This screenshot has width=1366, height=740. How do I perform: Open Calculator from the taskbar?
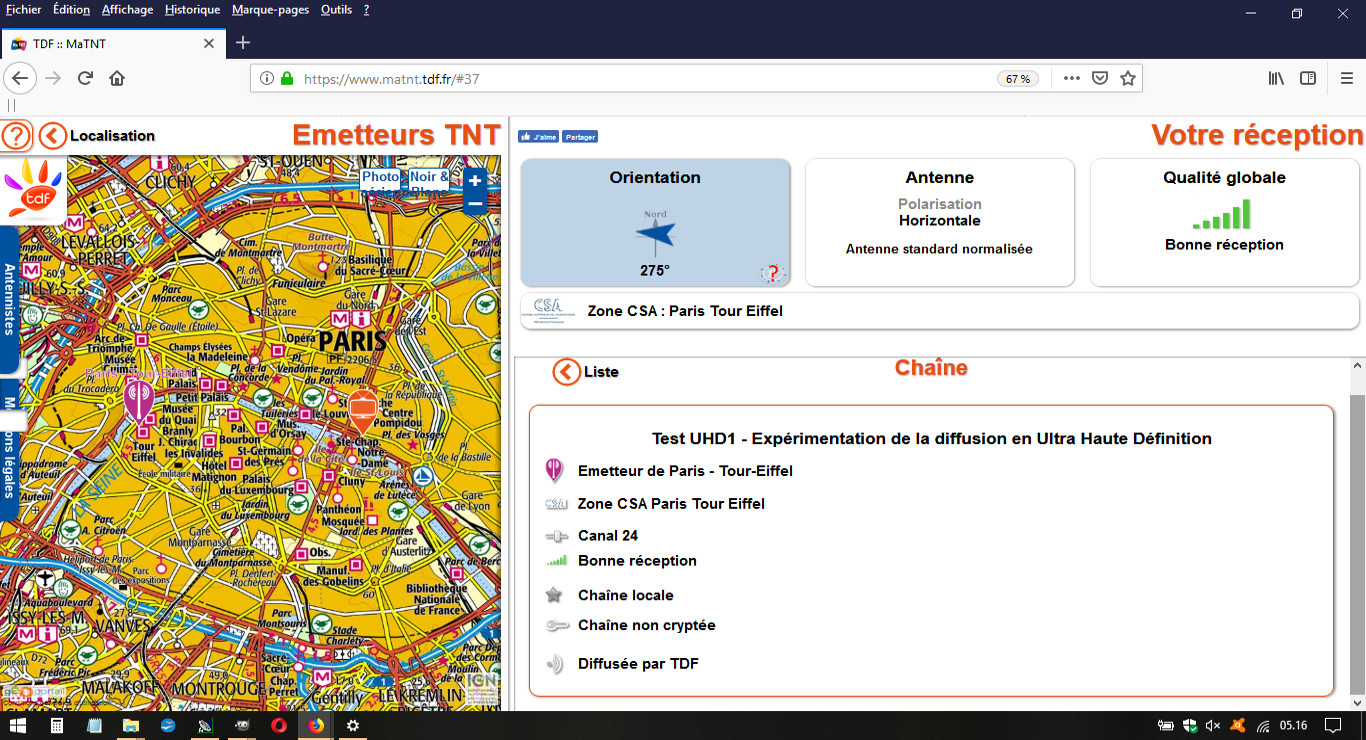(58, 725)
